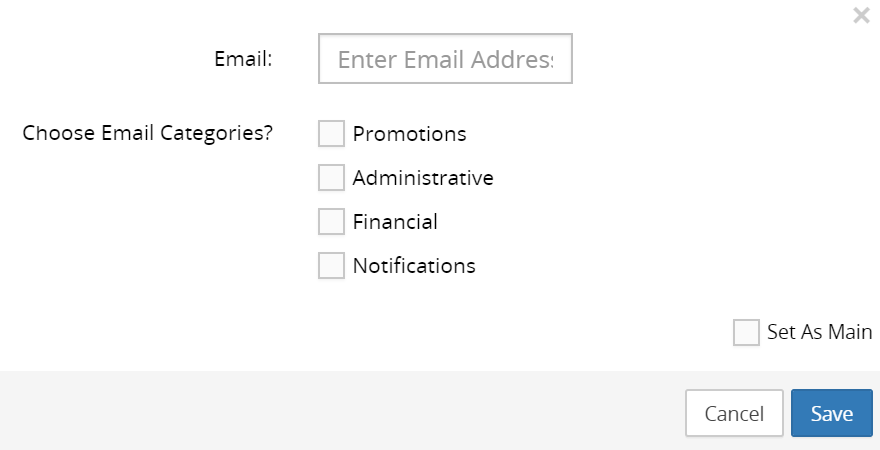Toggle the Notifications checkbox

click(x=331, y=266)
